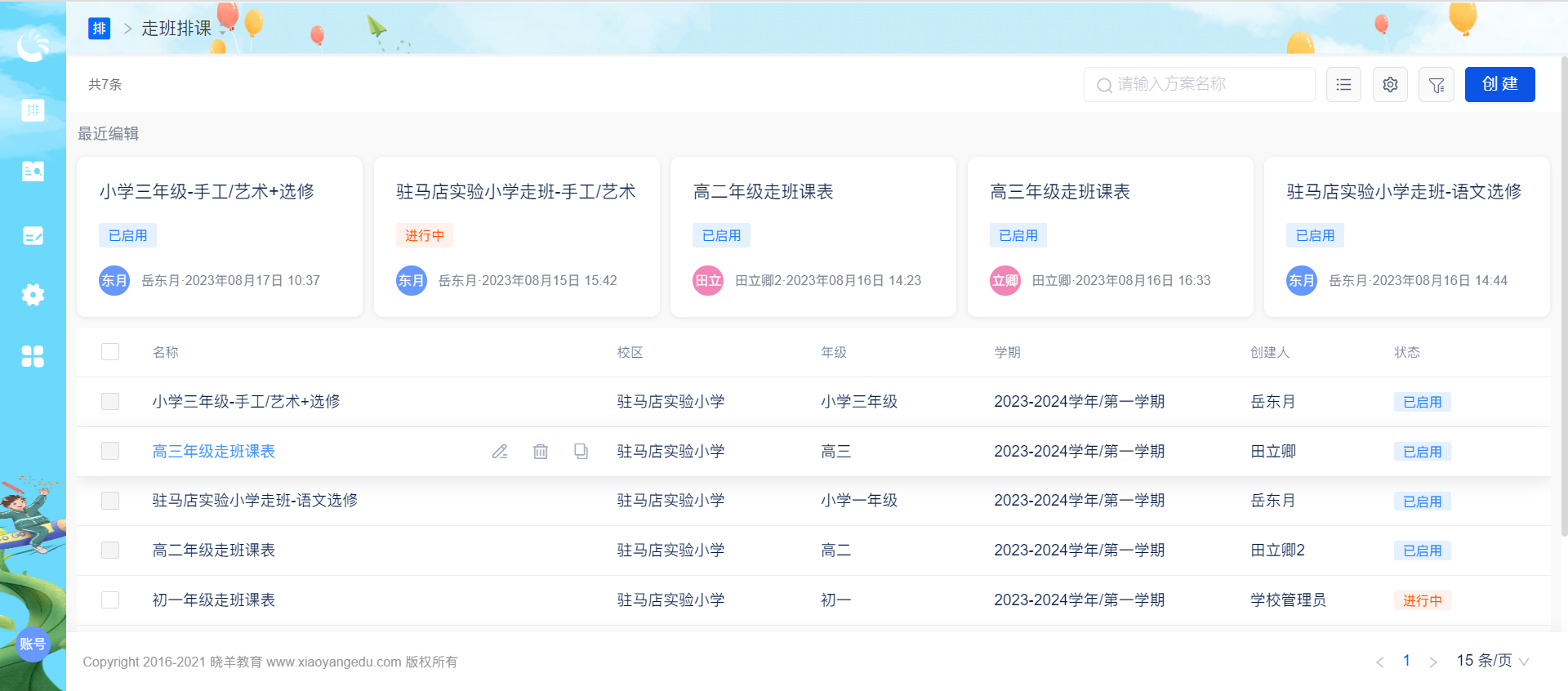Open the 驻马店实验小学走班-语文选修 table row name
1568x691 pixels.
[255, 500]
